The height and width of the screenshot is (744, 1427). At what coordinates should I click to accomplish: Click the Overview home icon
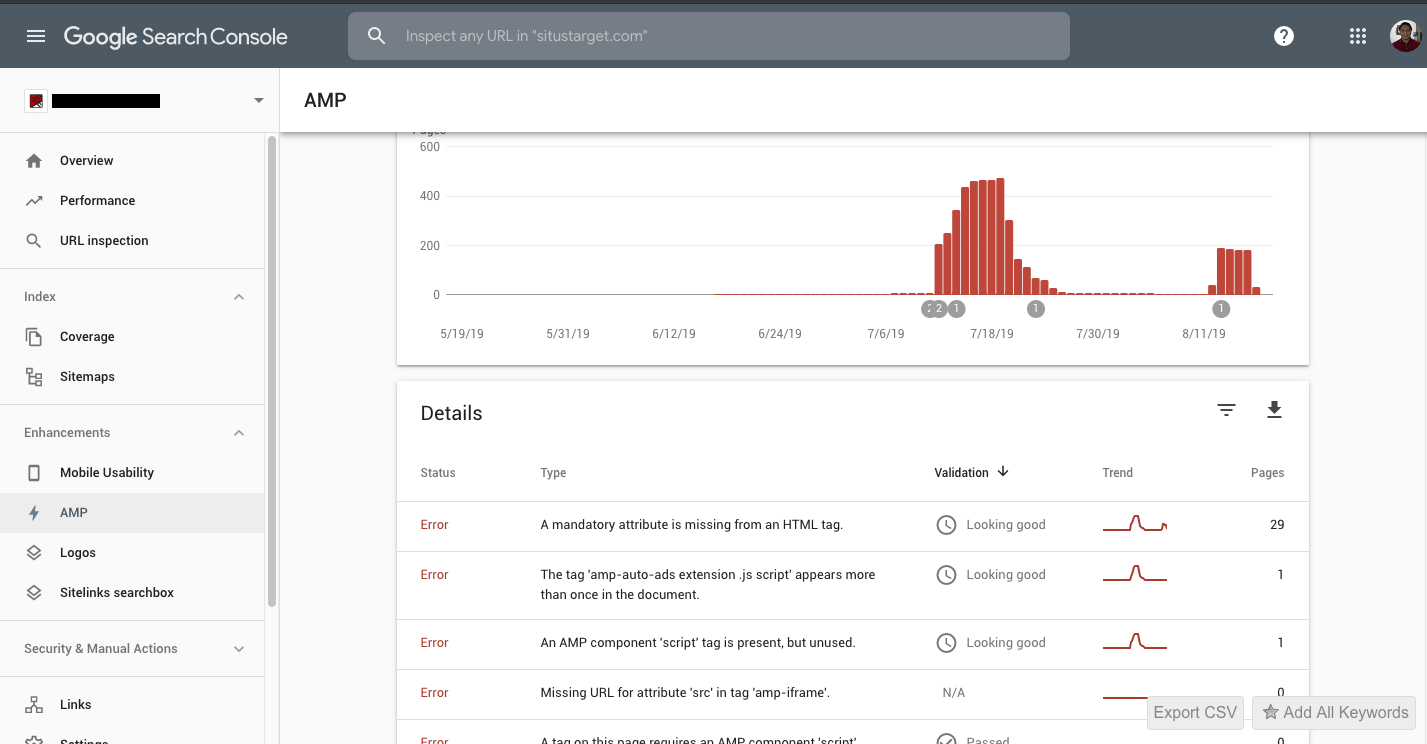34,161
